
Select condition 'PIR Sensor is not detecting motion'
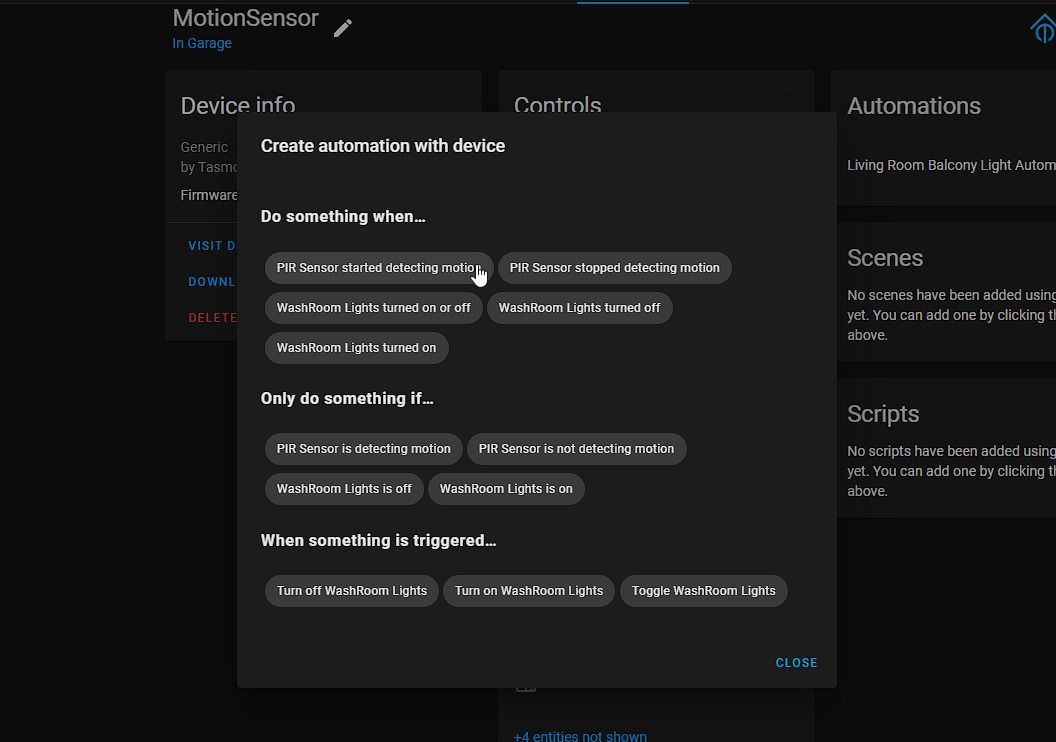(577, 449)
